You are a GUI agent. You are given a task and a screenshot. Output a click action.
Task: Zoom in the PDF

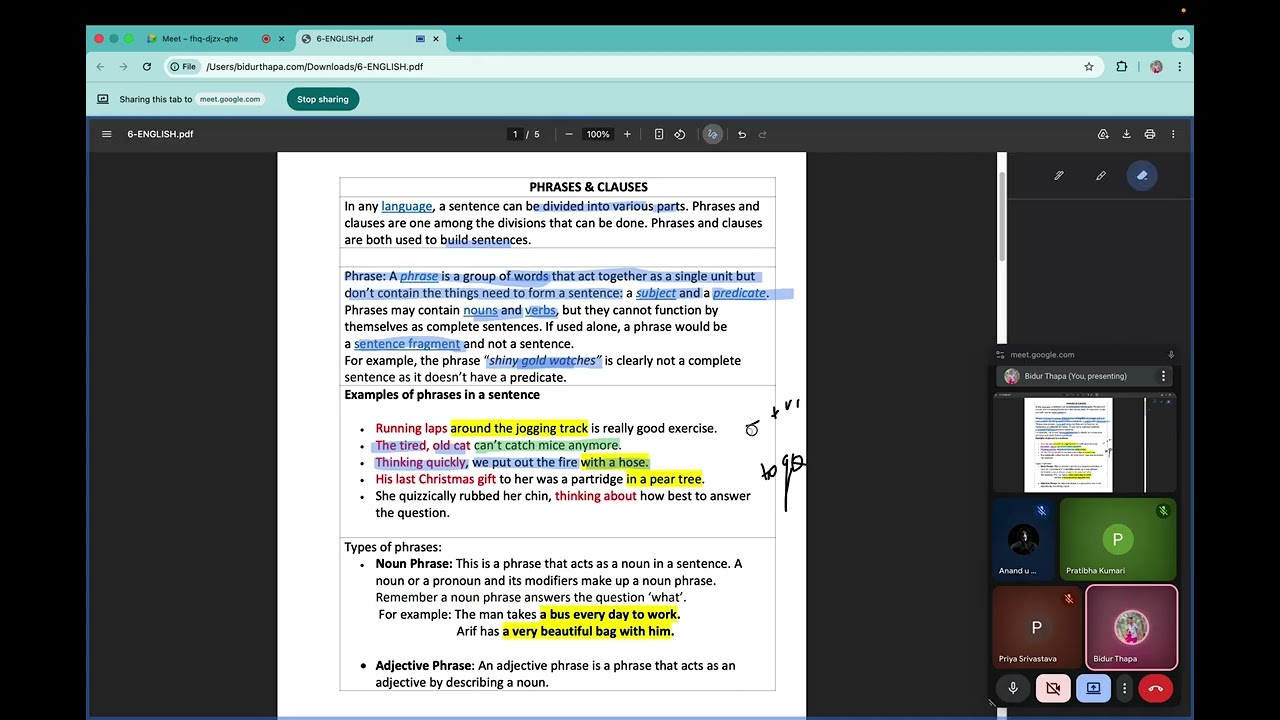point(627,134)
